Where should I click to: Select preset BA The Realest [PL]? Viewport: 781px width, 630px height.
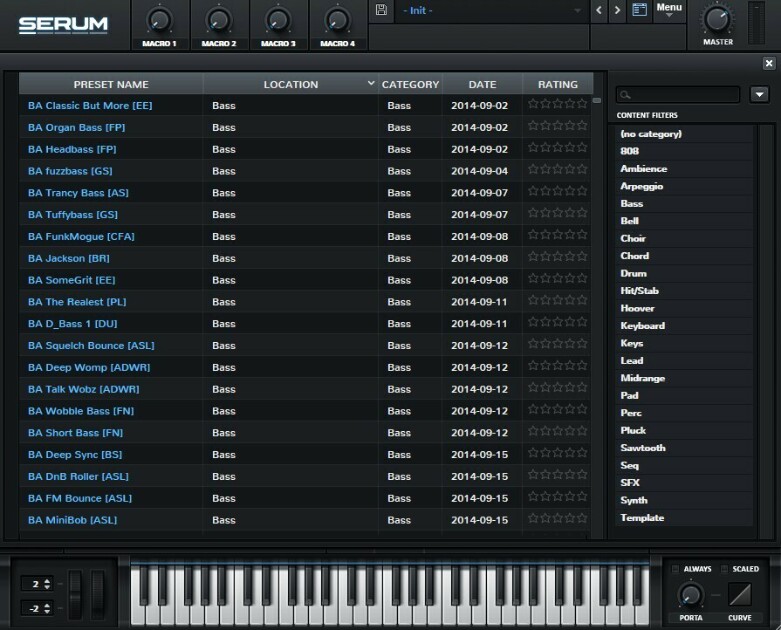(x=77, y=302)
